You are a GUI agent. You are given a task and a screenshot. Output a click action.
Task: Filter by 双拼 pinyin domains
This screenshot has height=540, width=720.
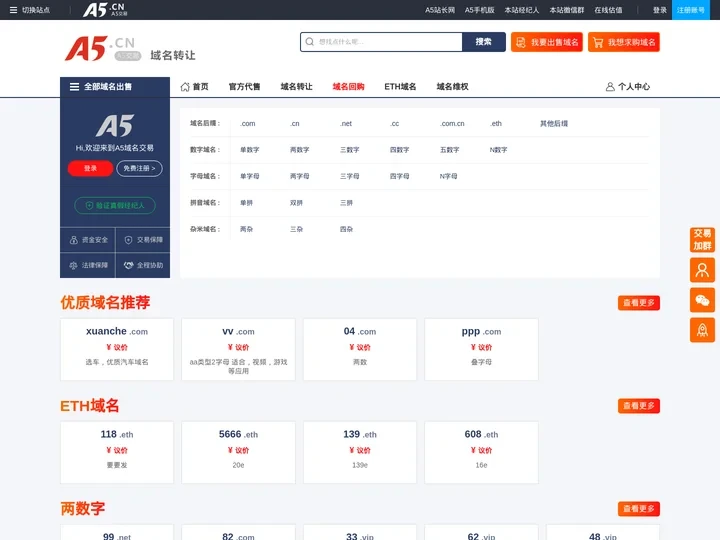(296, 202)
